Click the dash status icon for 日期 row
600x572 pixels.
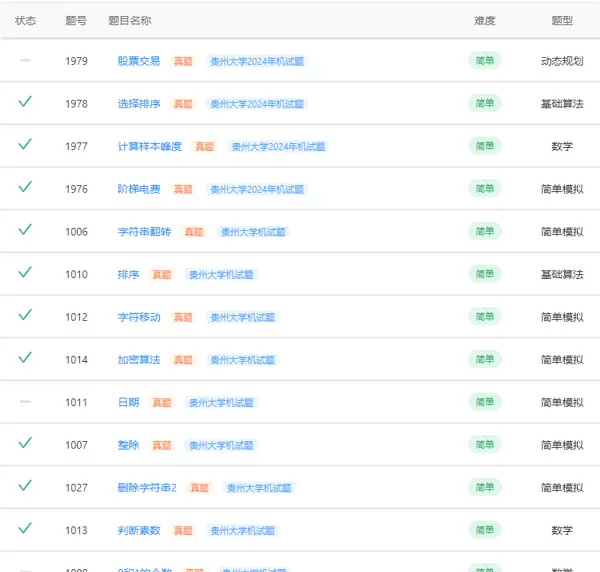click(x=25, y=401)
